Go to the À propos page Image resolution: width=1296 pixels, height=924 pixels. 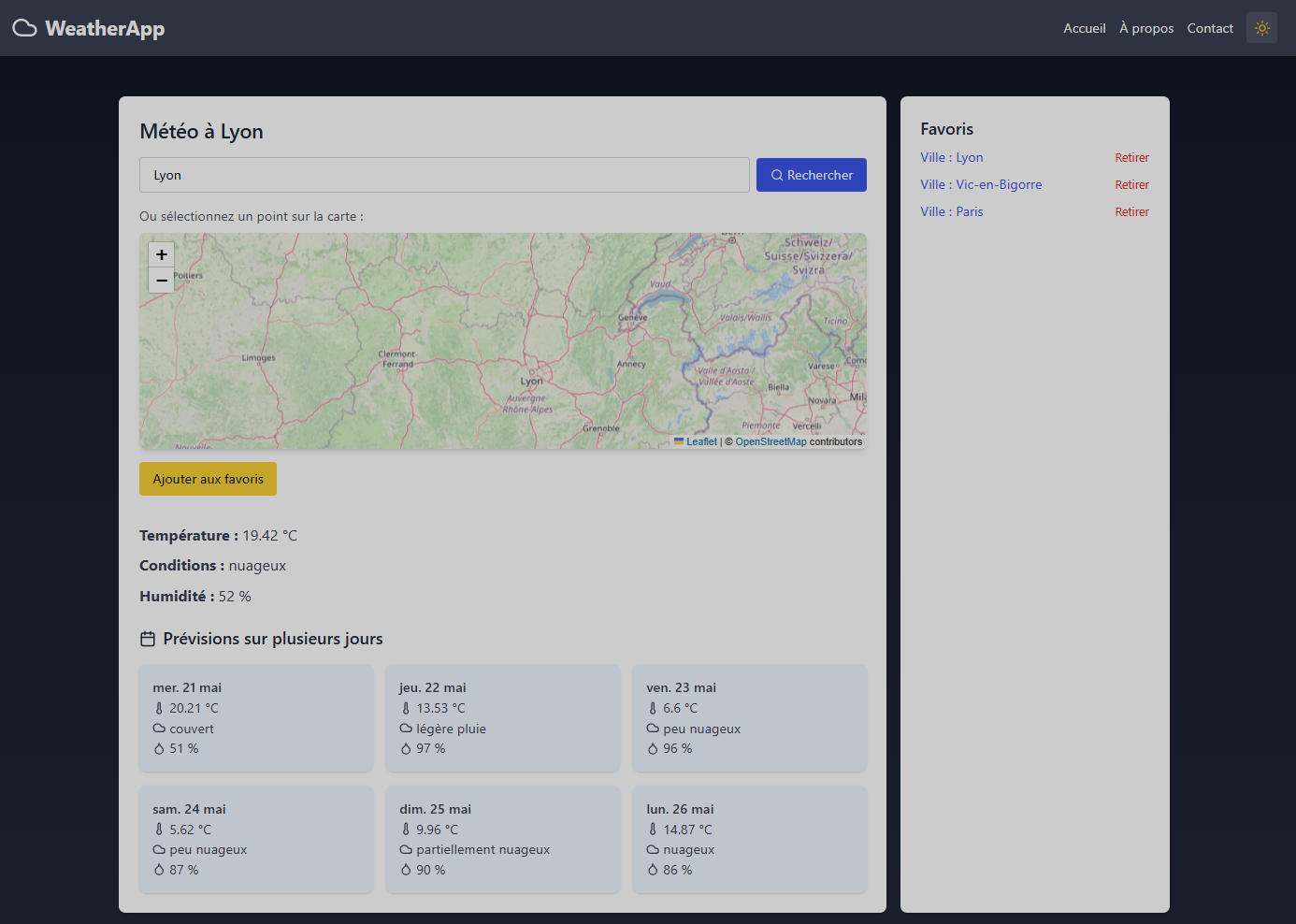click(1146, 28)
